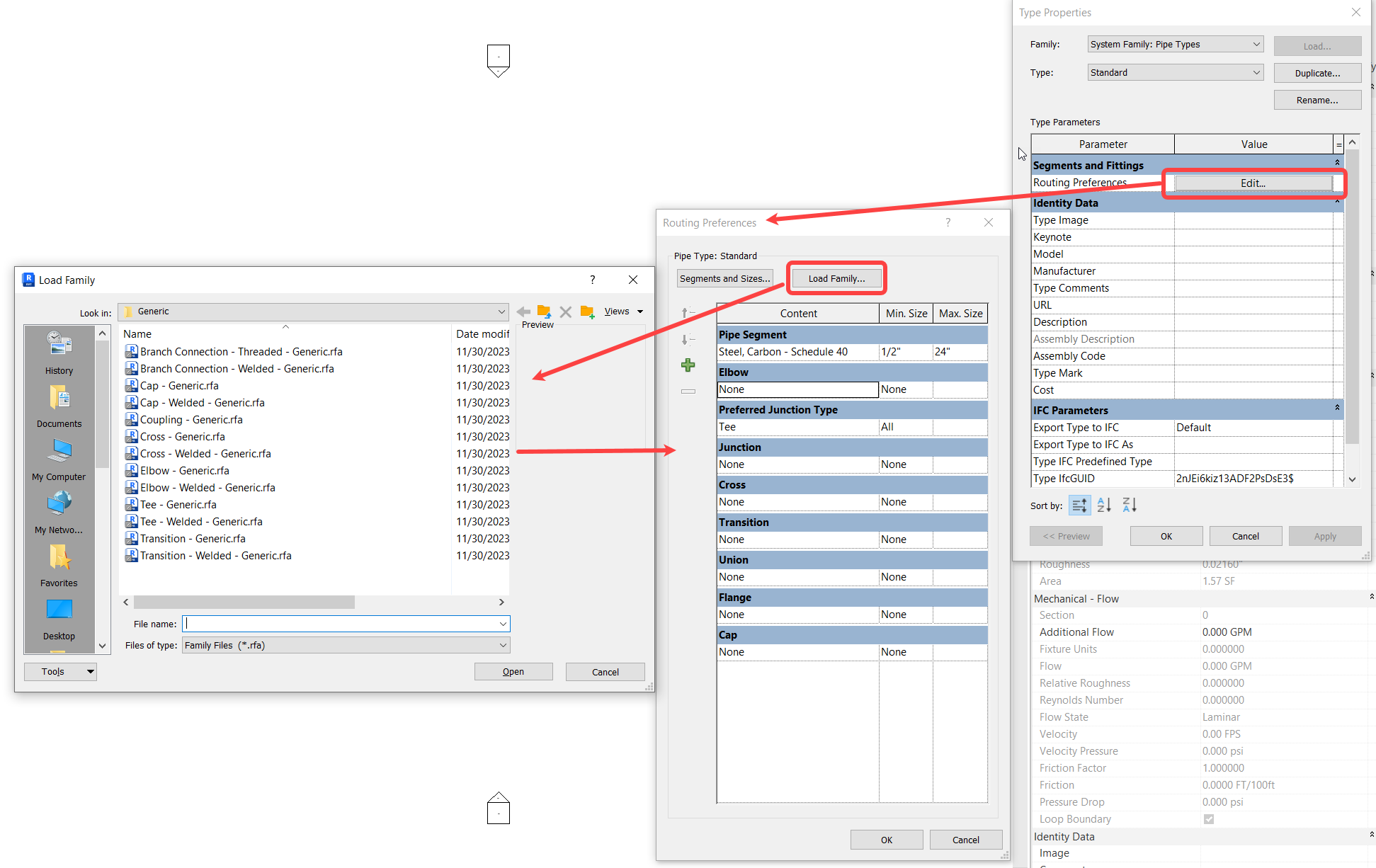This screenshot has height=868, width=1376.
Task: Select the delete X icon in Load Family toolbar
Action: 565,312
